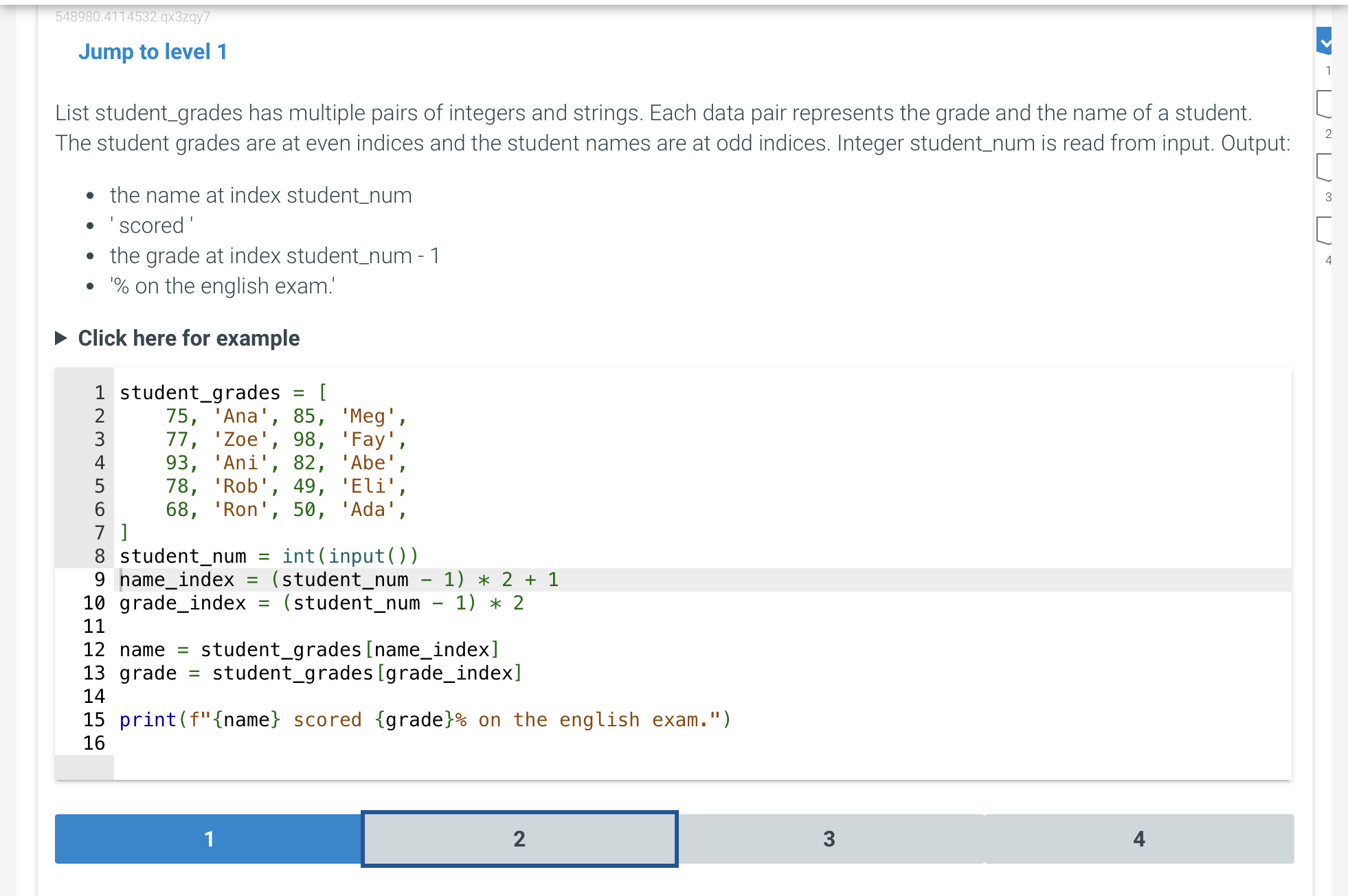This screenshot has height=896, width=1348.
Task: Click the completed checkmark badge for level 1
Action: coord(1324,41)
